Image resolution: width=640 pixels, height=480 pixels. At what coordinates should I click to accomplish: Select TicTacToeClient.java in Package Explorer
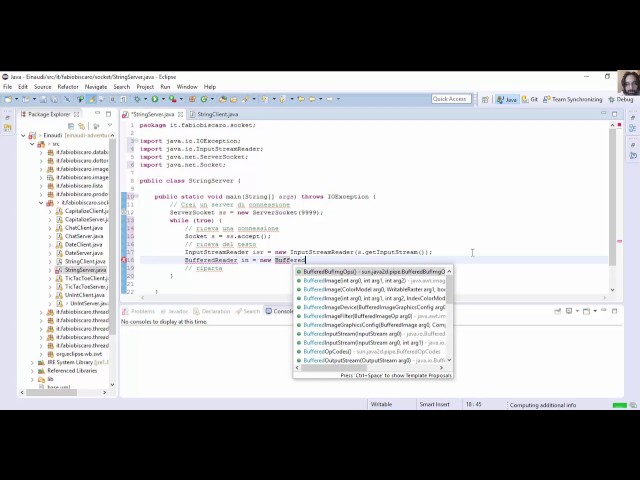87,278
